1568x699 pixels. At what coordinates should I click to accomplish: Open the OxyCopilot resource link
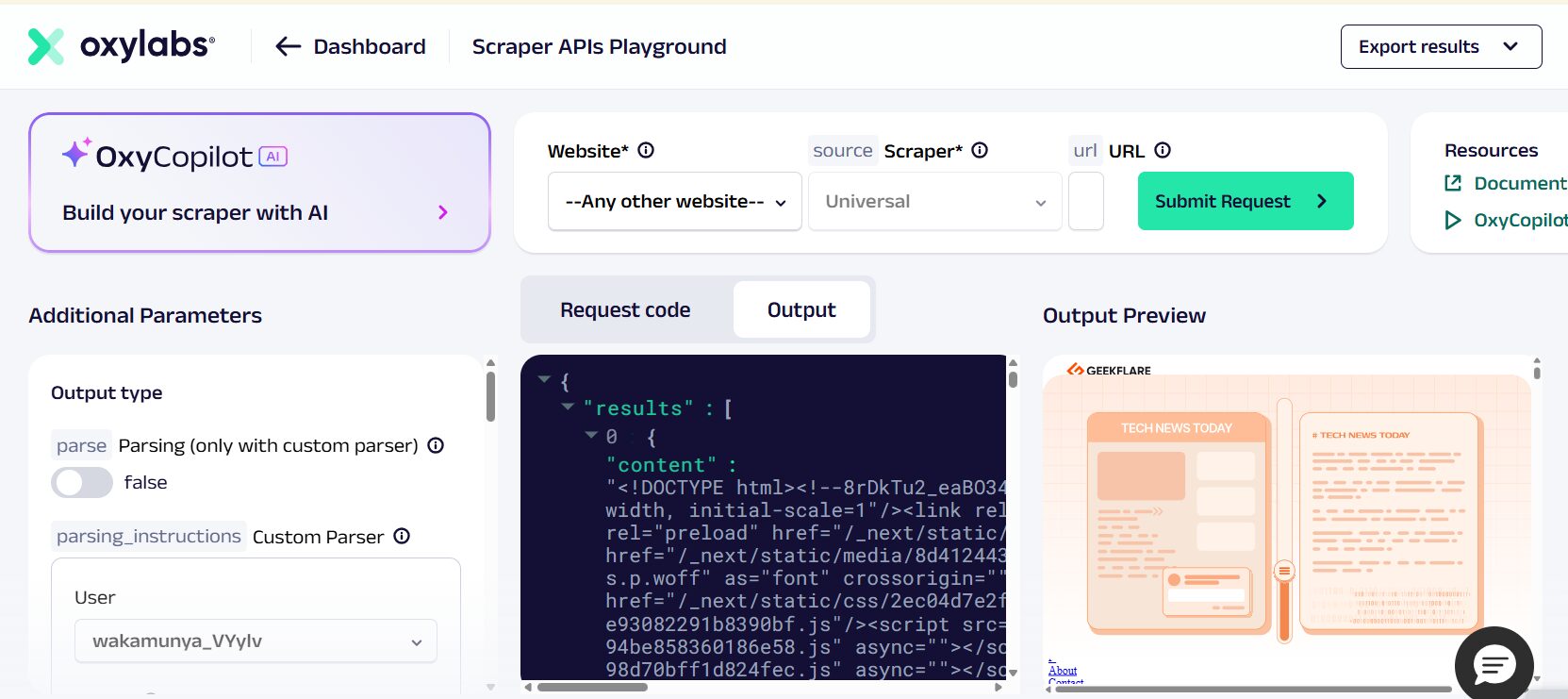(x=1520, y=220)
